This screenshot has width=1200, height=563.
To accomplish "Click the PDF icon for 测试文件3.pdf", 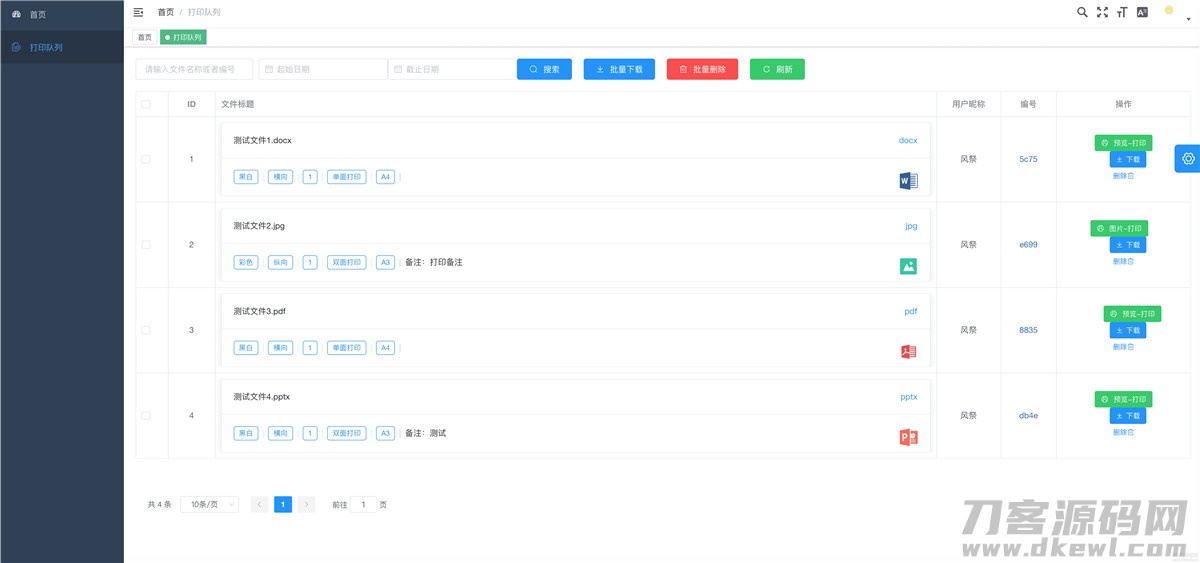I will coord(908,352).
